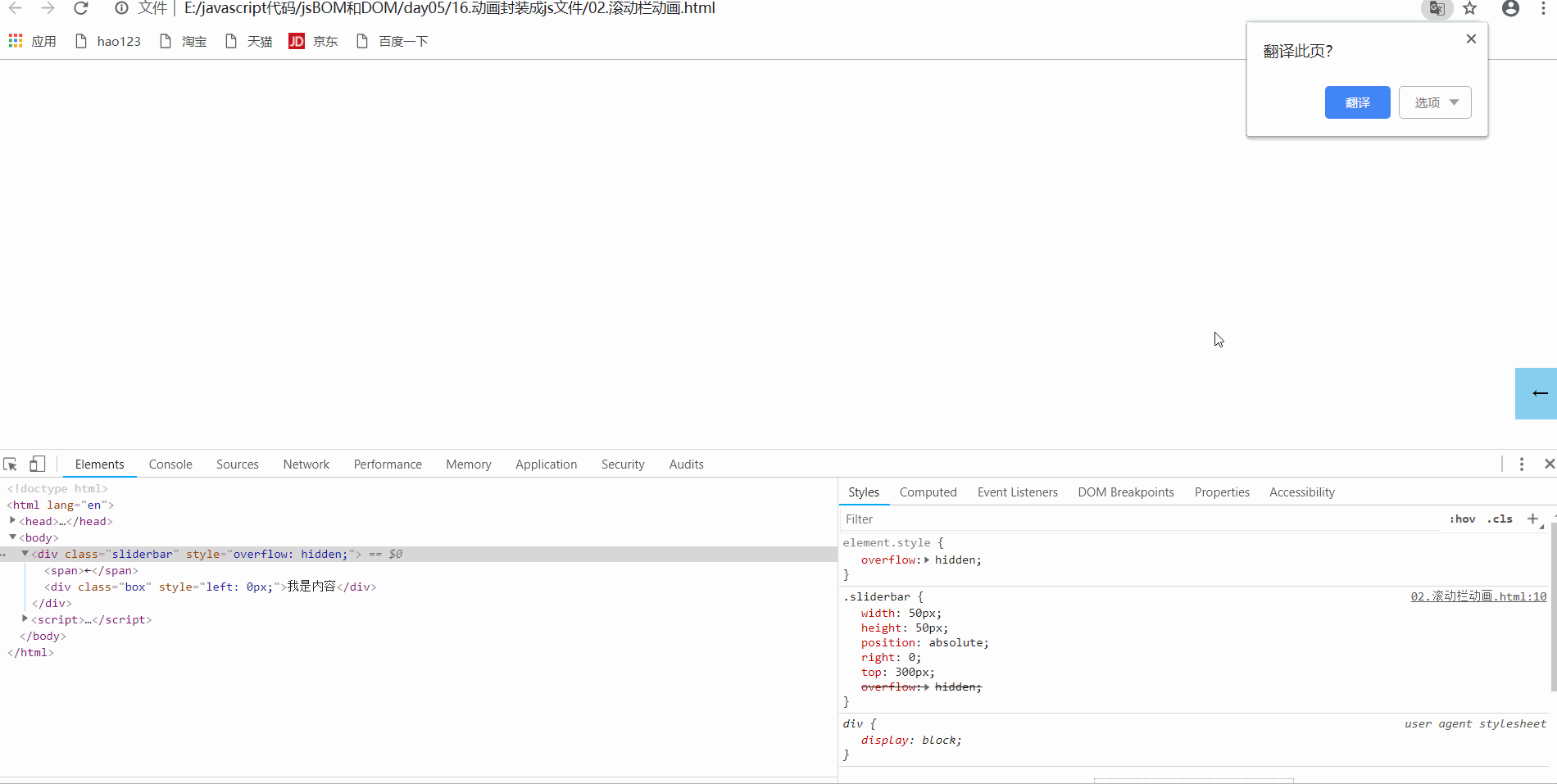Switch to the Elements panel tab
This screenshot has height=784, width=1557.
coord(100,465)
